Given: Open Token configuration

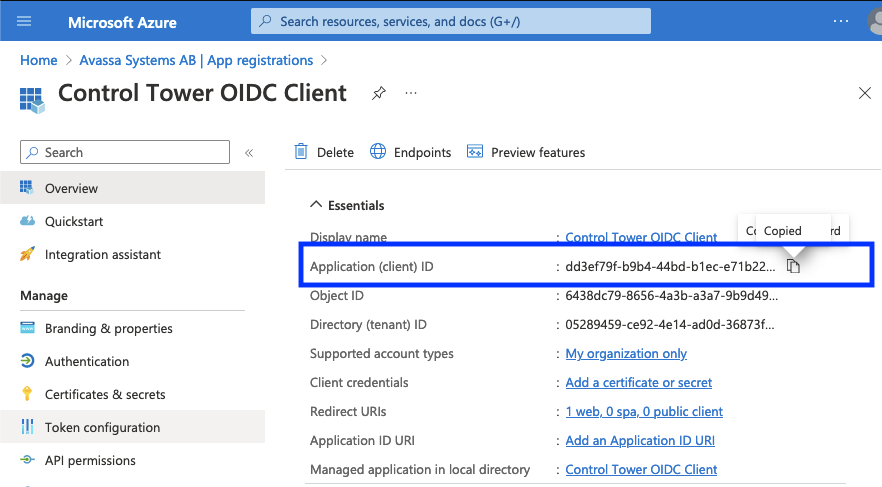Looking at the screenshot, I should 132,427.
